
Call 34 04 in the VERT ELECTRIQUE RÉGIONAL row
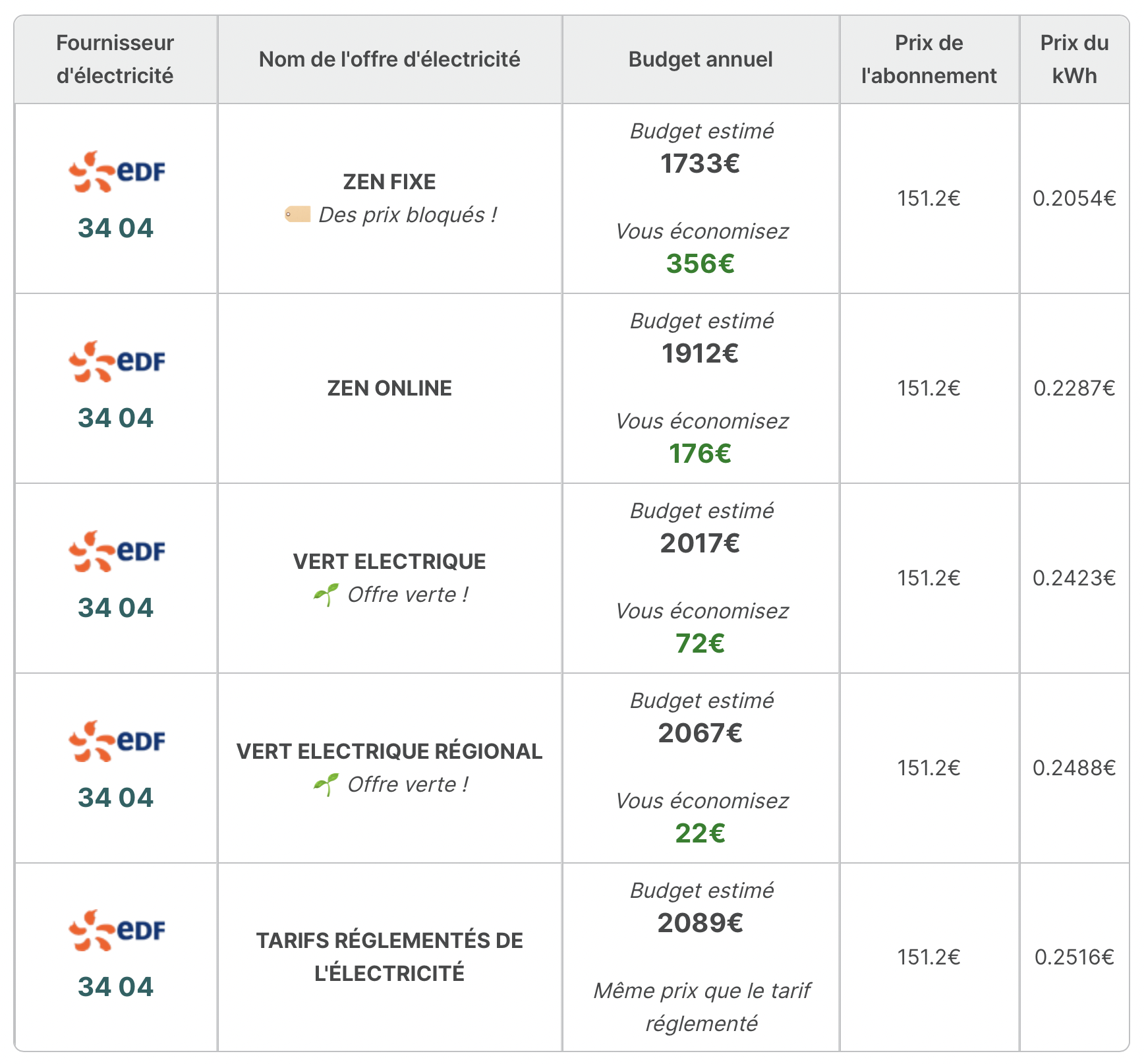(x=115, y=798)
